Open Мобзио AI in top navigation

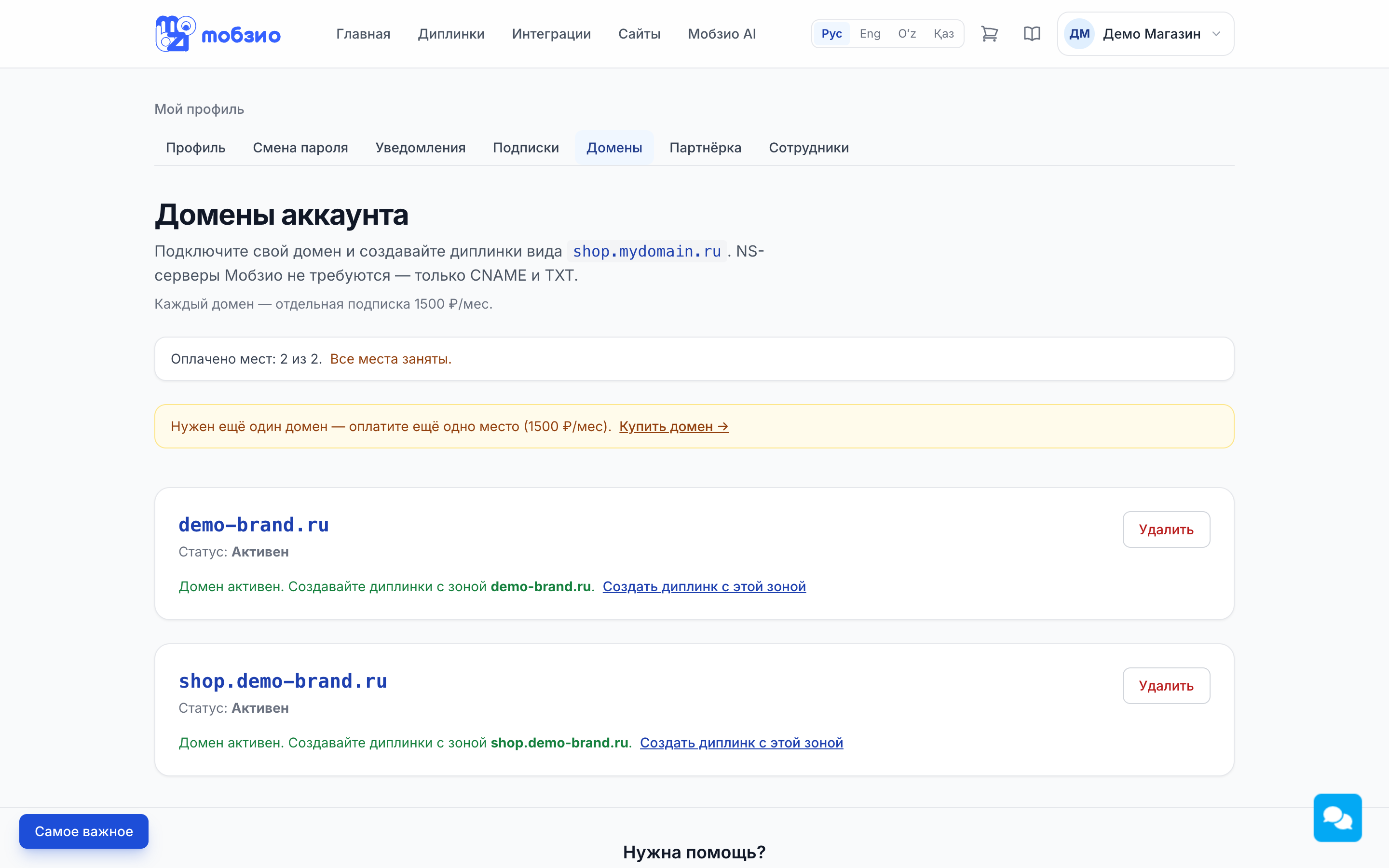[722, 34]
